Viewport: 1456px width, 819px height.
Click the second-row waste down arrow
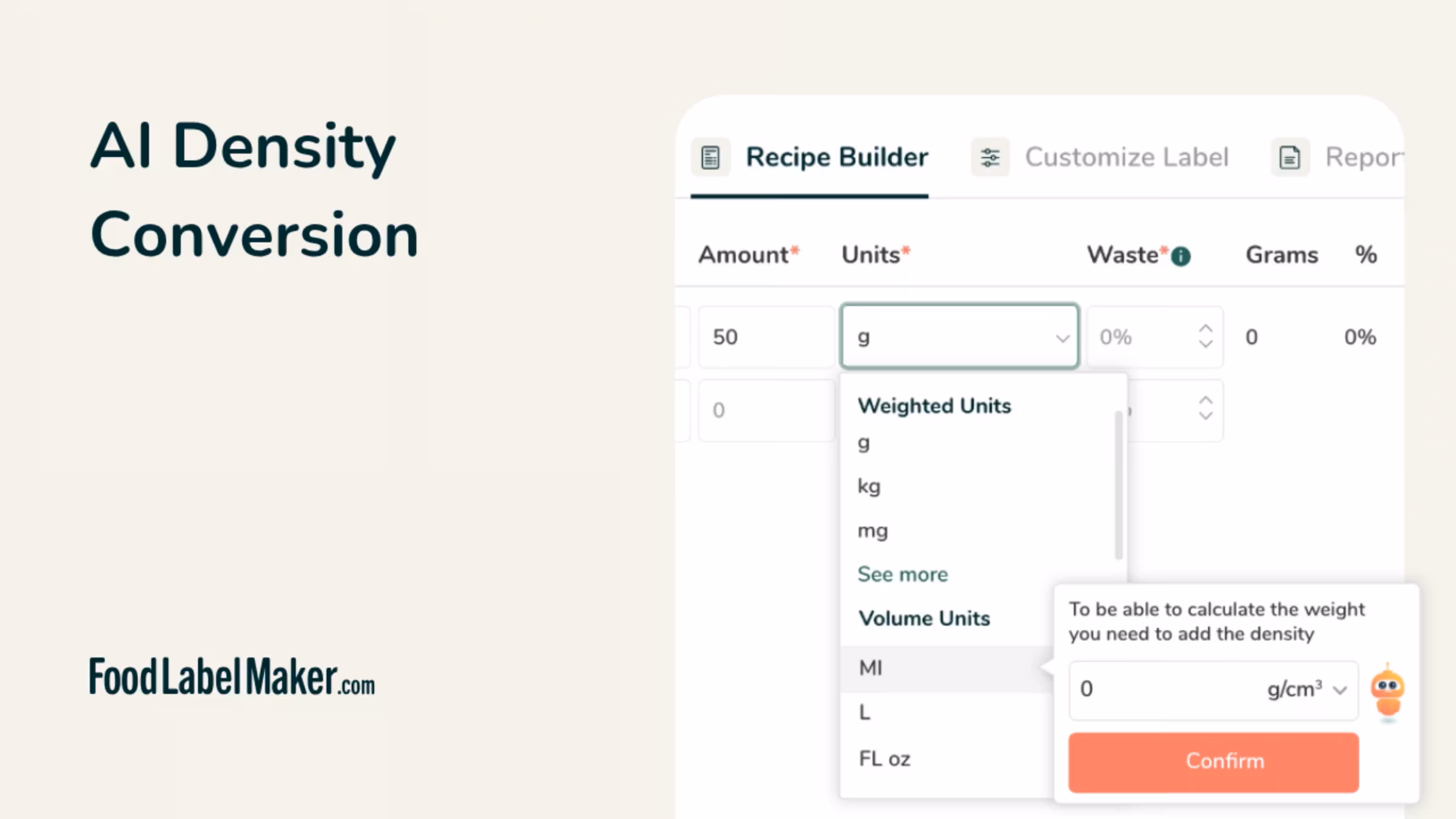[x=1205, y=417]
